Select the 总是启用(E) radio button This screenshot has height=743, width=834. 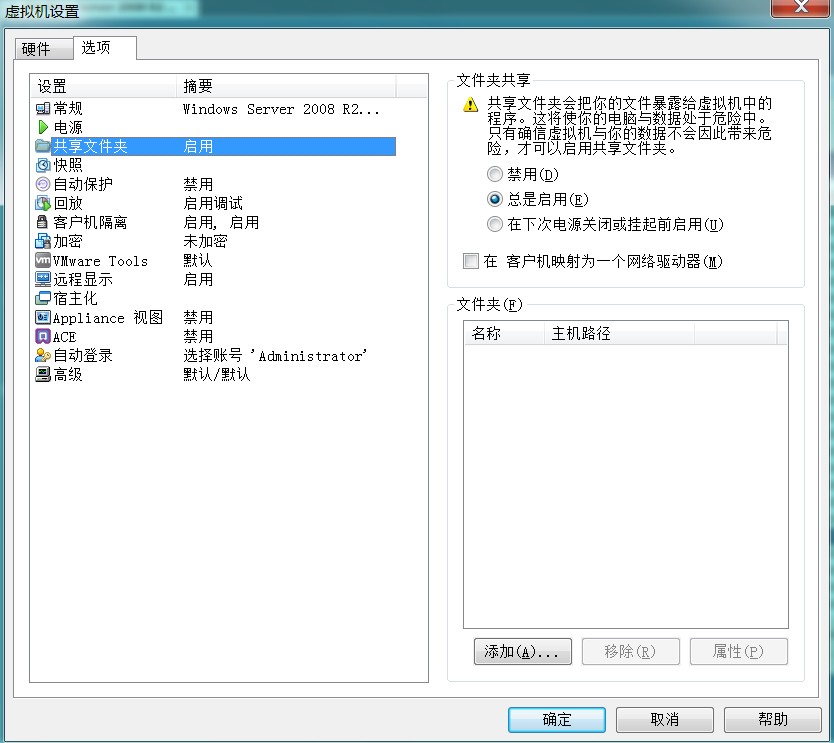coord(495,199)
